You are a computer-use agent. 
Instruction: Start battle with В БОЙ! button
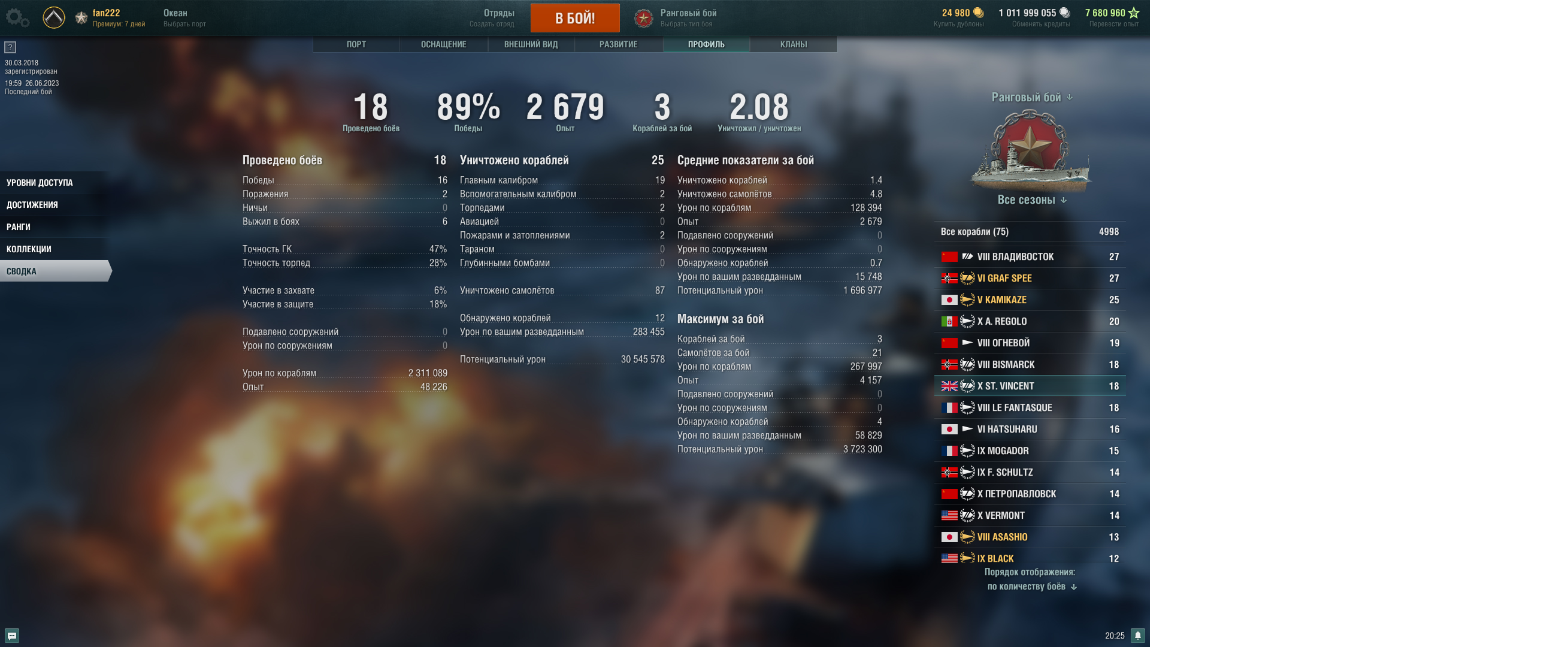coord(574,17)
